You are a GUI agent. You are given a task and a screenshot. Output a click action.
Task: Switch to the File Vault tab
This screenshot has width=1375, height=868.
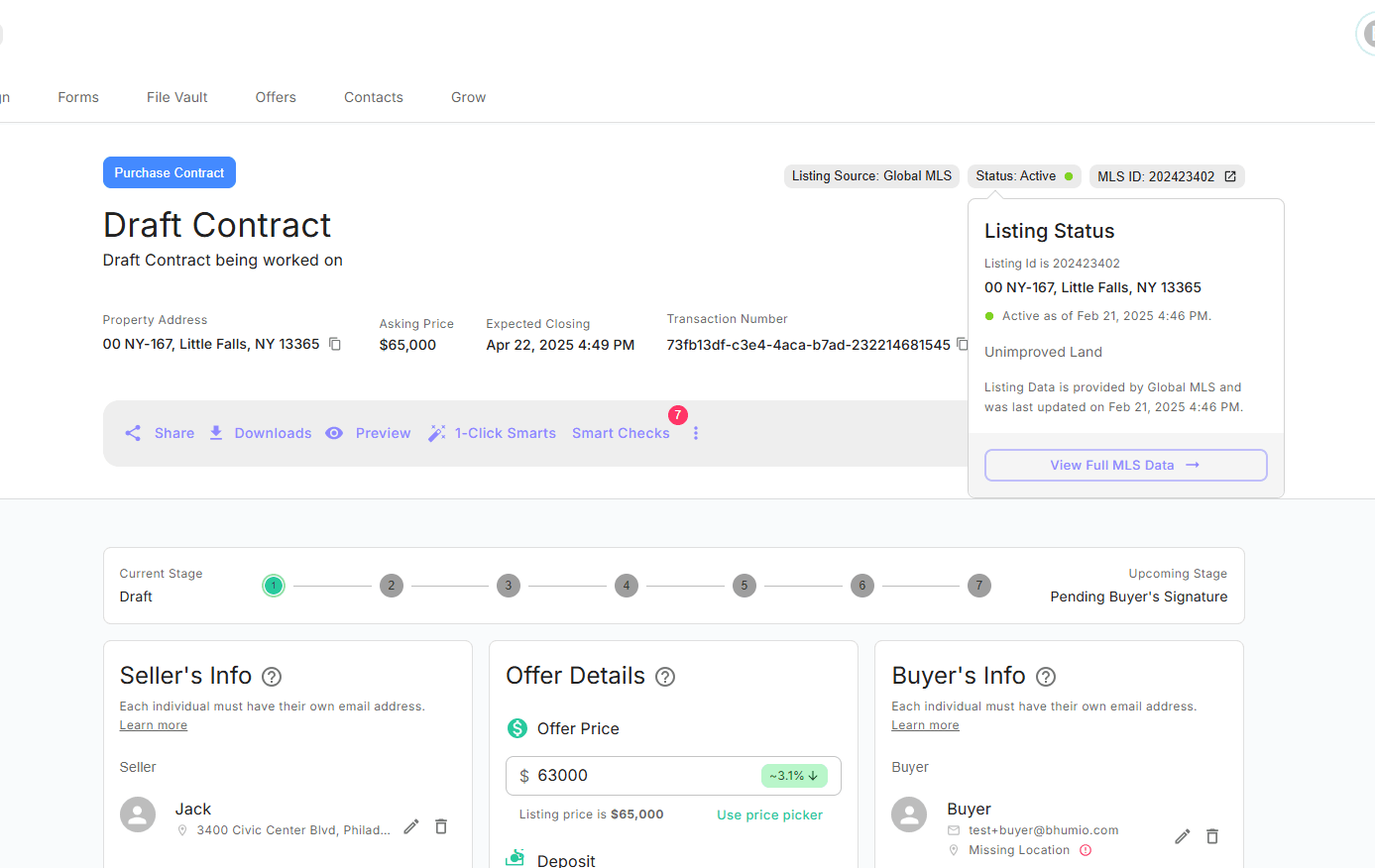pos(176,97)
